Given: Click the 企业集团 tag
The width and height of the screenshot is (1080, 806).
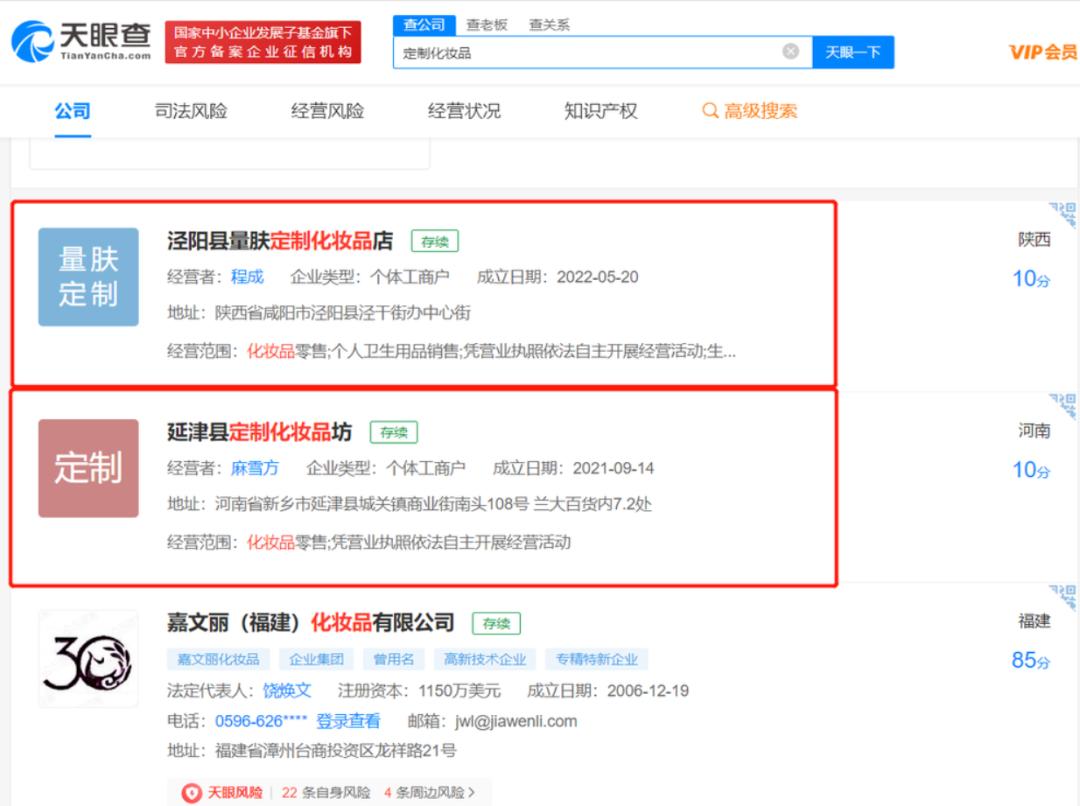Looking at the screenshot, I should pos(316,659).
